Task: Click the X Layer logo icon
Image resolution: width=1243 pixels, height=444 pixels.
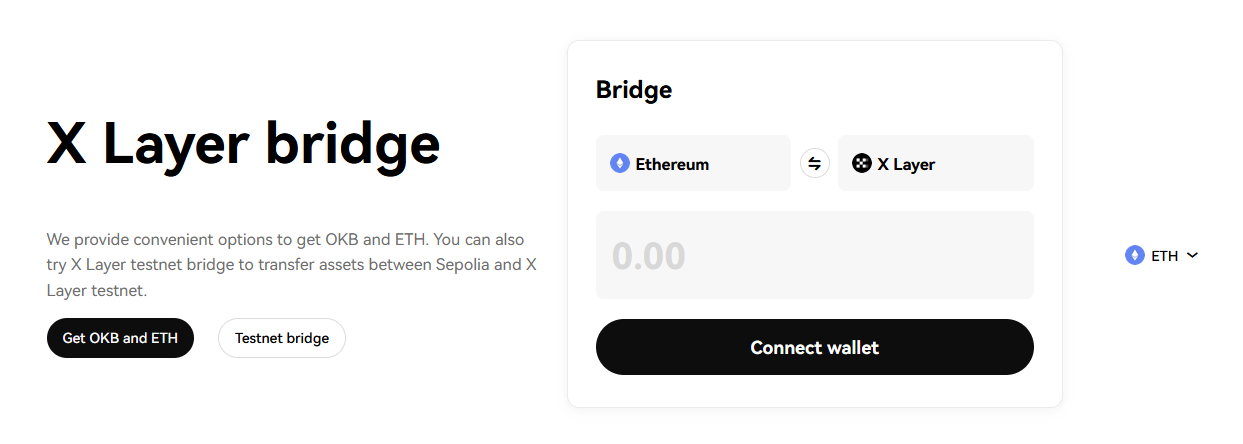Action: coord(861,164)
